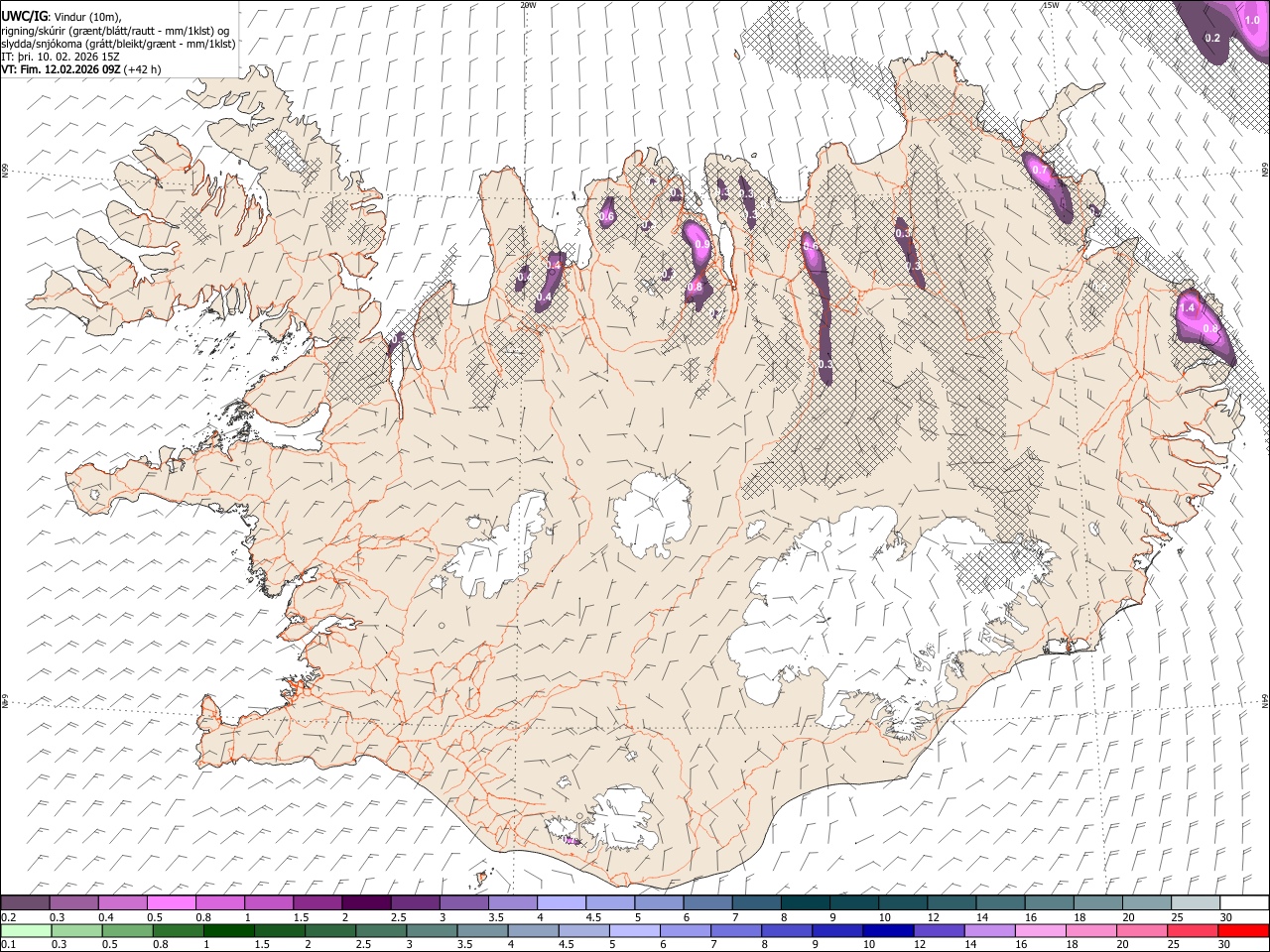Screen dimensions: 1270x952
Task: Click the '30' label on the snow legend row
Action: coord(1225,917)
